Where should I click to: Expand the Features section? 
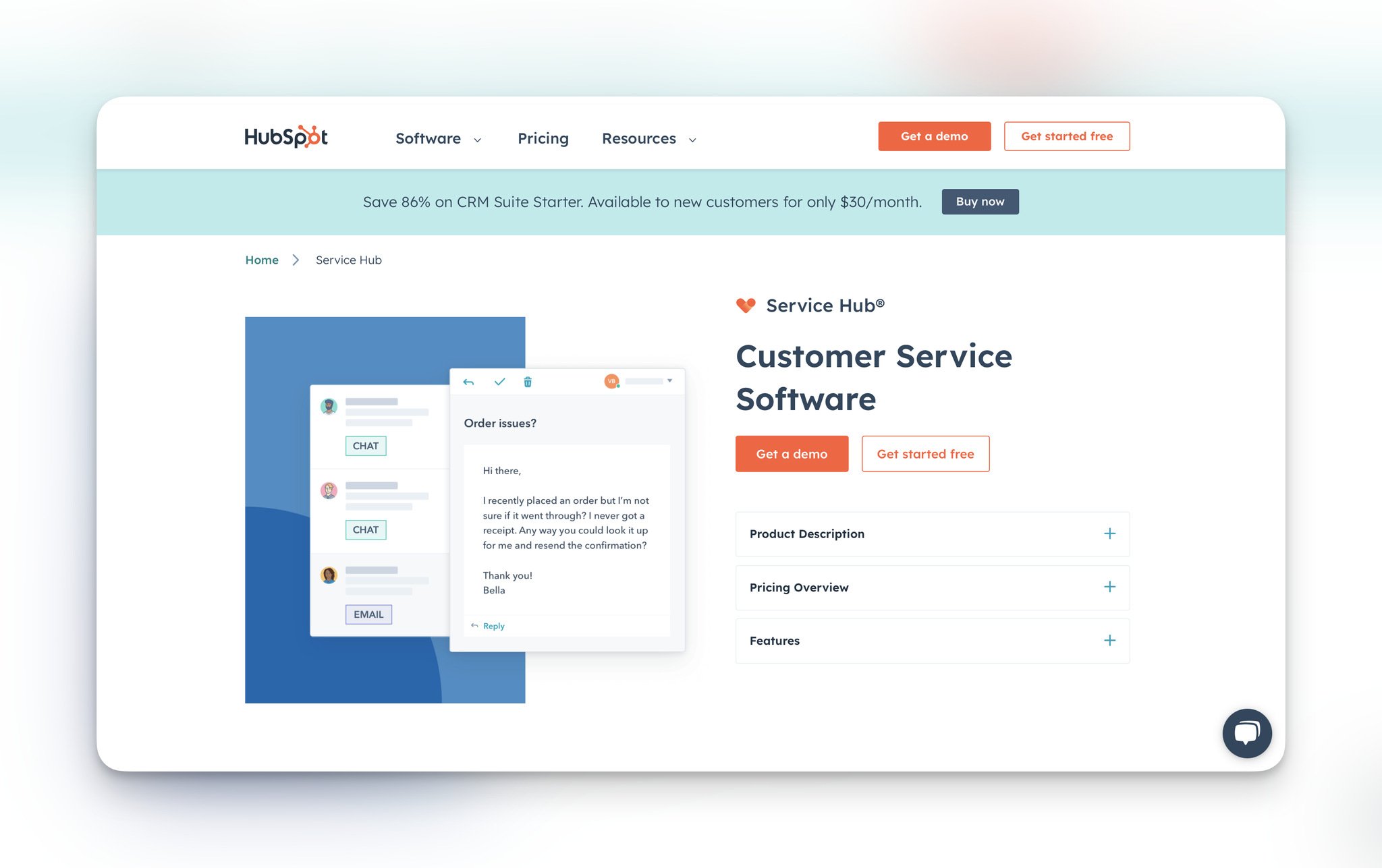1108,640
